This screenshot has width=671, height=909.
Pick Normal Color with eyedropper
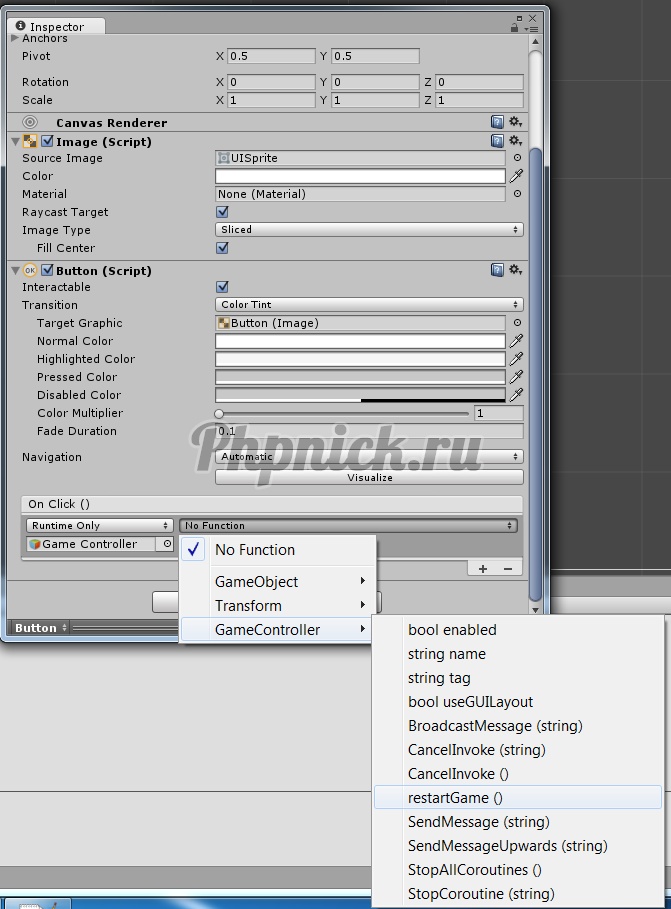coord(516,341)
